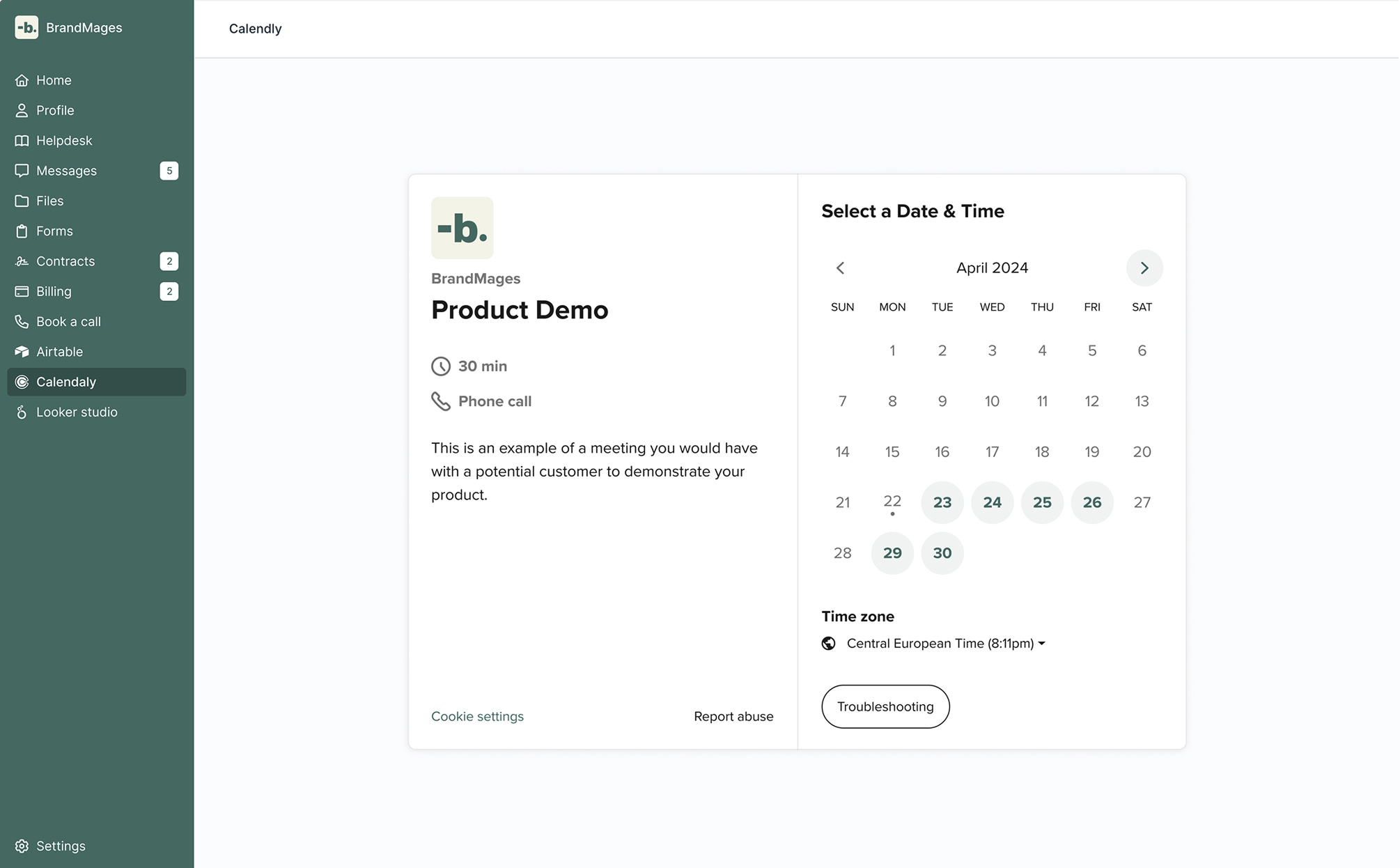Click the BrandMages sidebar workspace name
This screenshot has width=1400, height=868.
pos(84,27)
